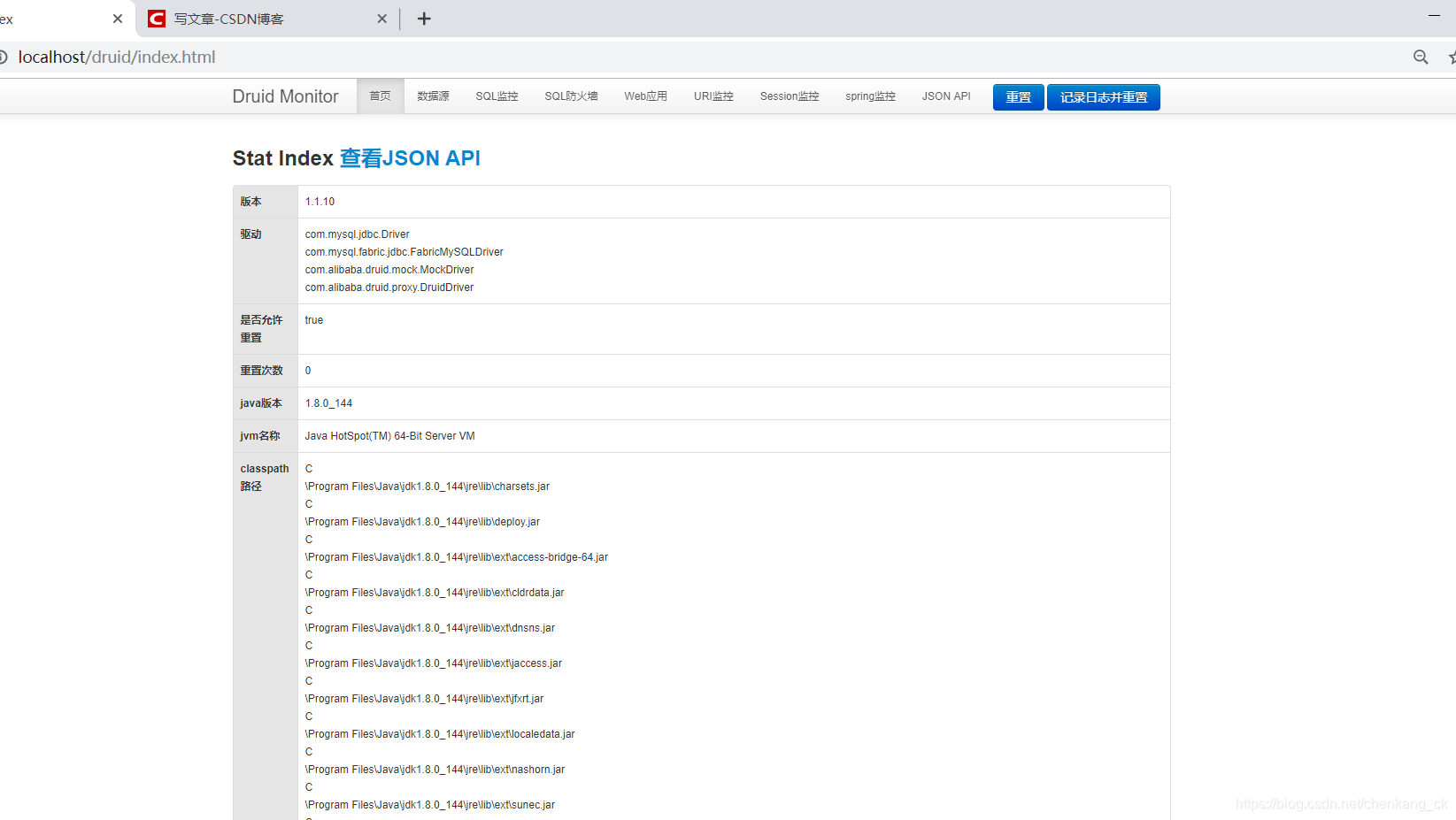This screenshot has height=820, width=1456.
Task: Open the spring监控 page
Action: (x=870, y=96)
